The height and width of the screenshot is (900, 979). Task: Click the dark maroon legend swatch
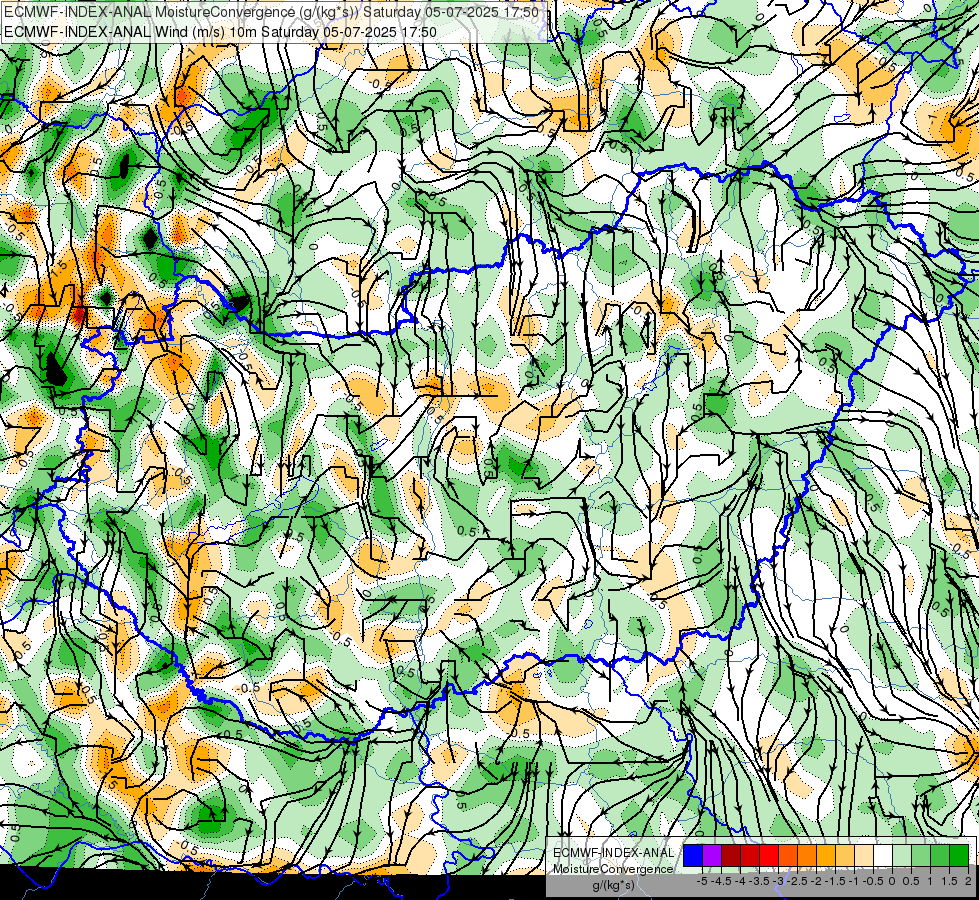[731, 856]
